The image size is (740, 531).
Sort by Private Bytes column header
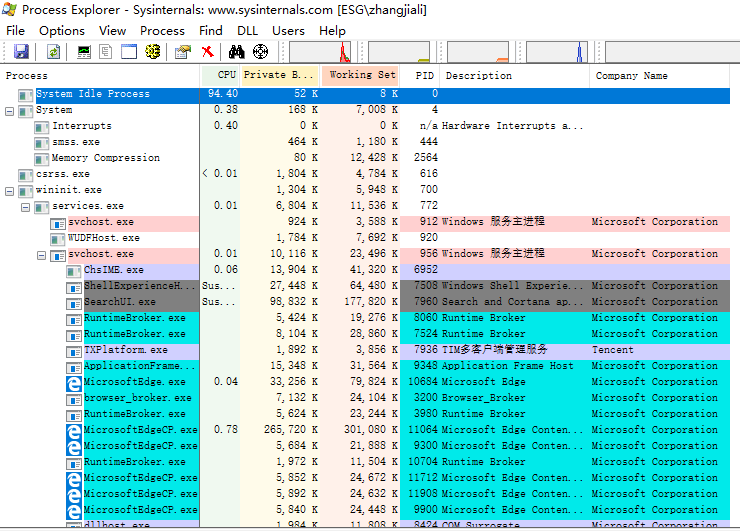pyautogui.click(x=280, y=76)
